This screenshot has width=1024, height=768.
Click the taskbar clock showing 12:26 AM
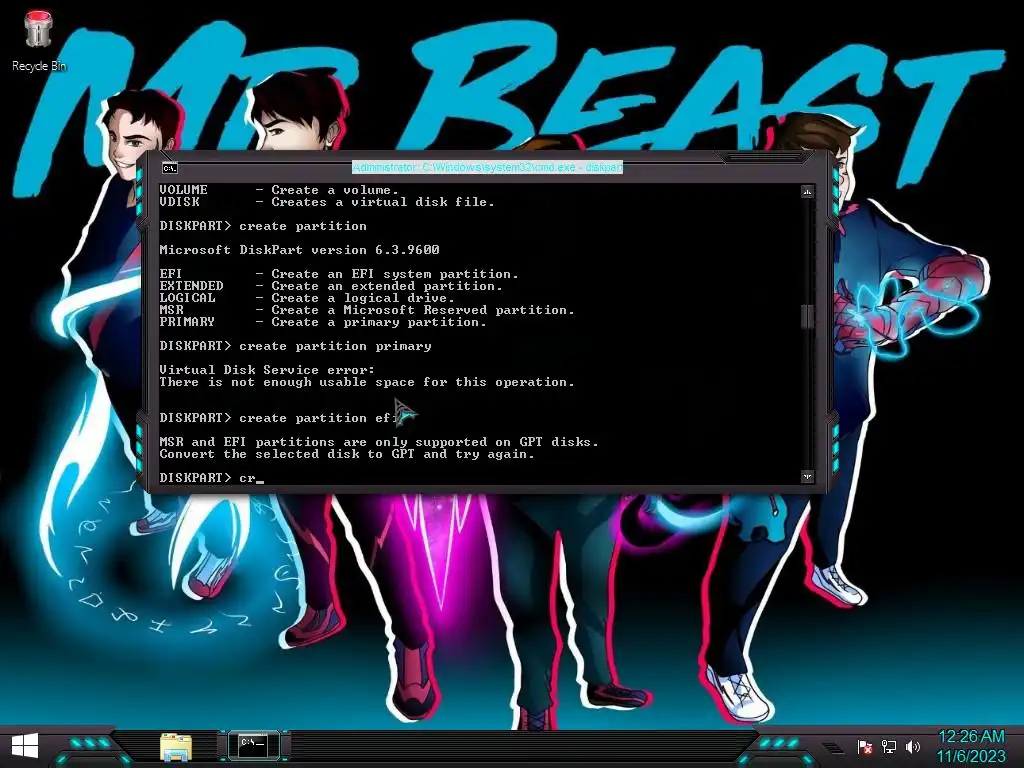point(971,737)
